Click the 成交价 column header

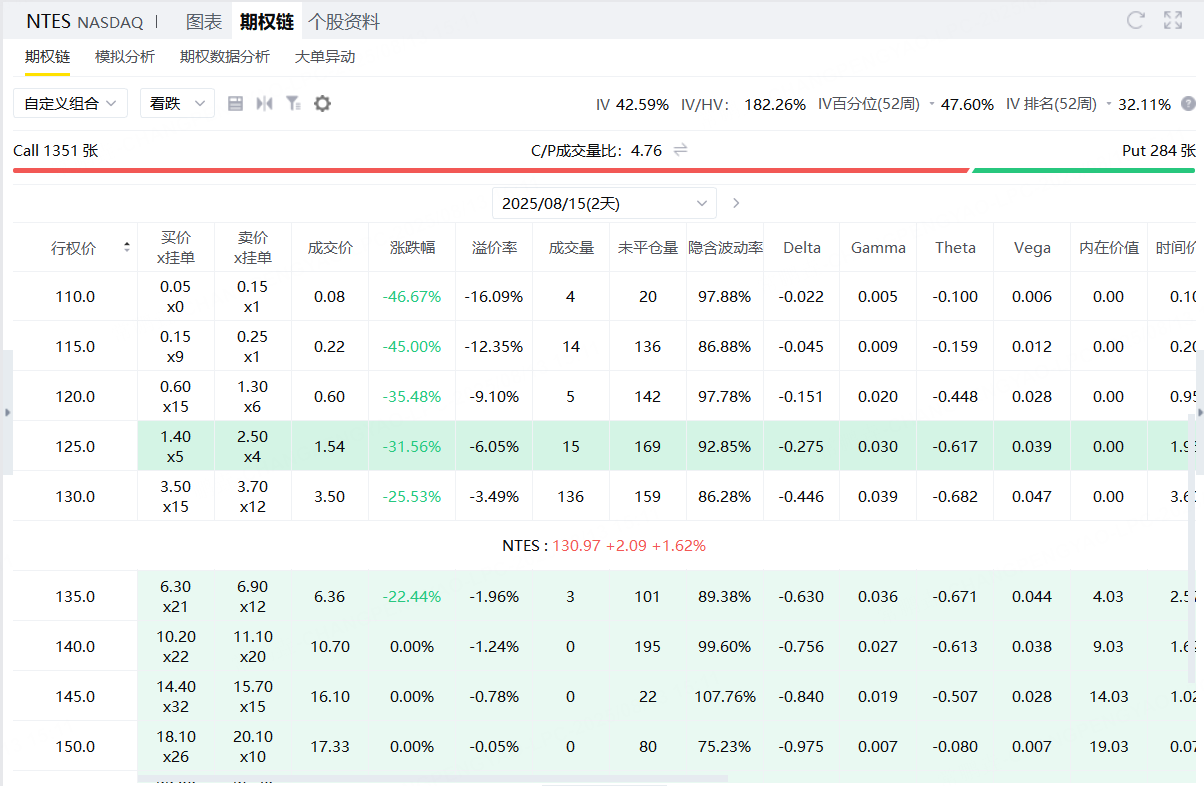pos(330,247)
